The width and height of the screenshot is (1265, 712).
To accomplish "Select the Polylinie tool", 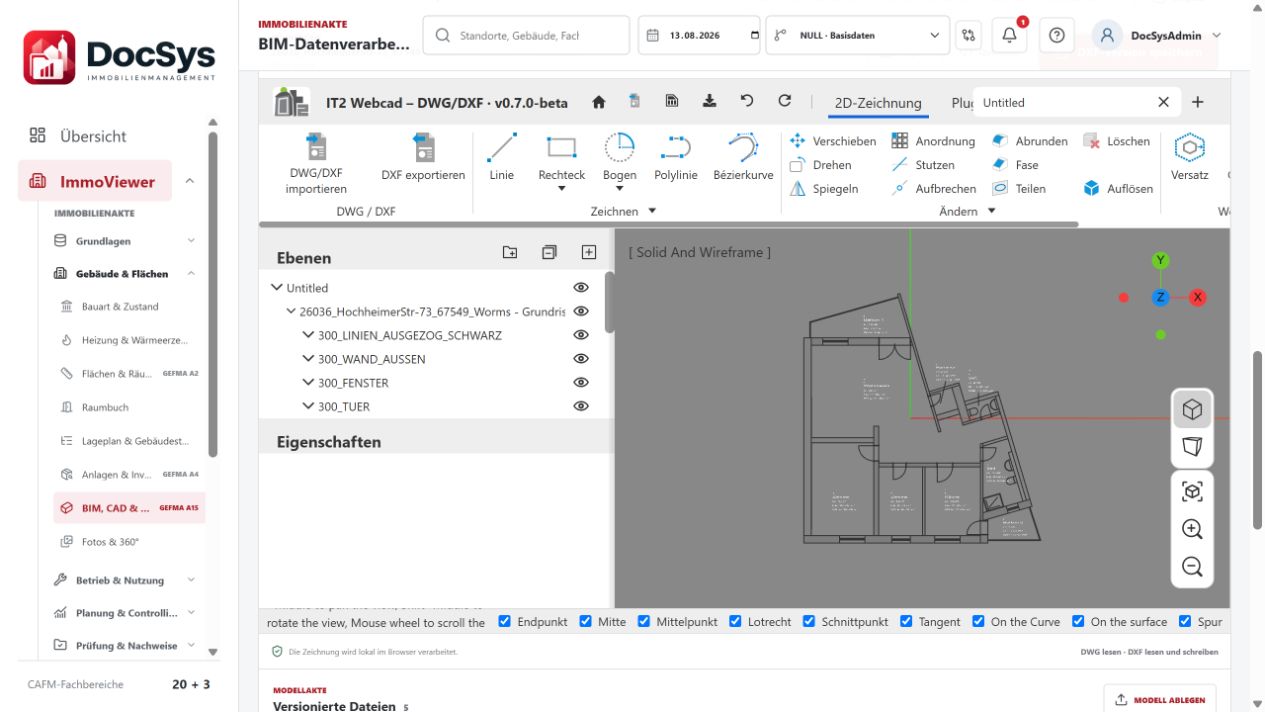I will point(676,157).
